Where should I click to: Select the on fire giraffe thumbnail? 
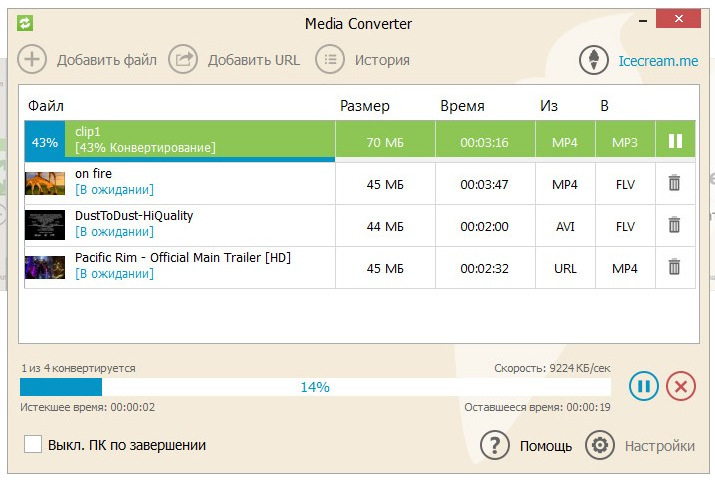tap(45, 183)
